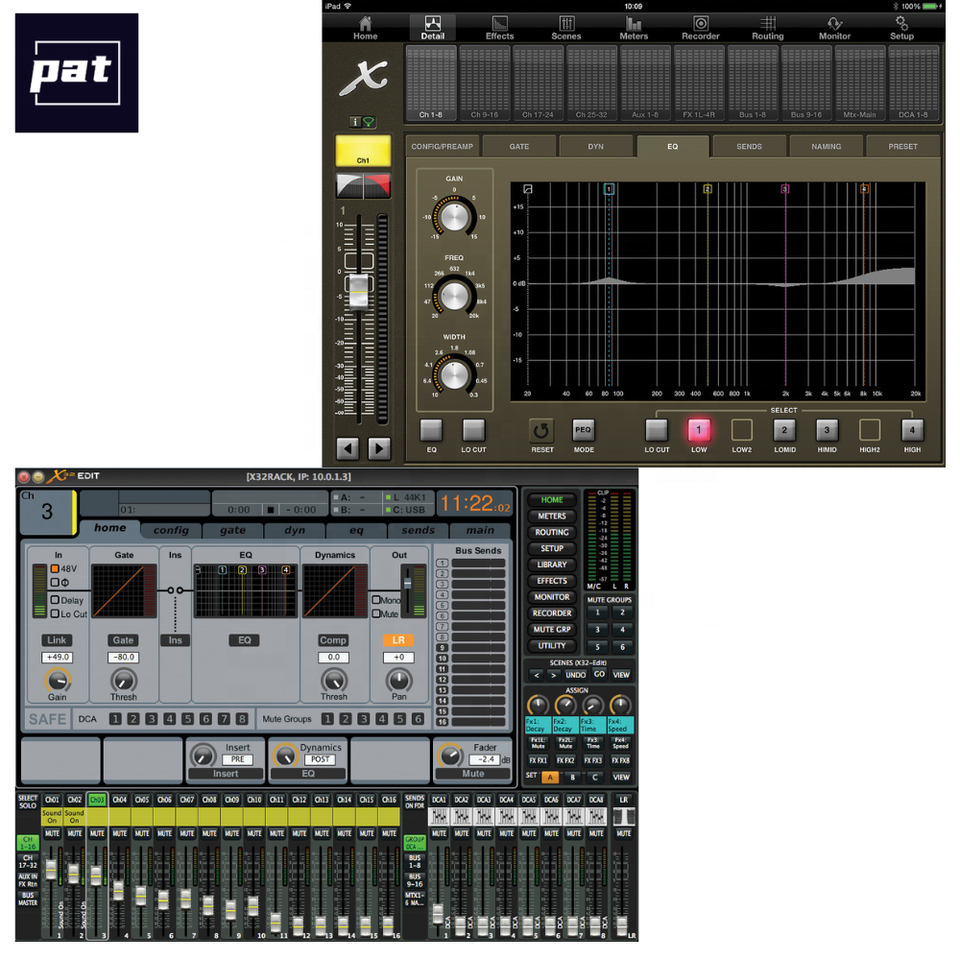Open the main tab in X32 Edit
Image resolution: width=960 pixels, height=960 pixels.
tap(480, 530)
